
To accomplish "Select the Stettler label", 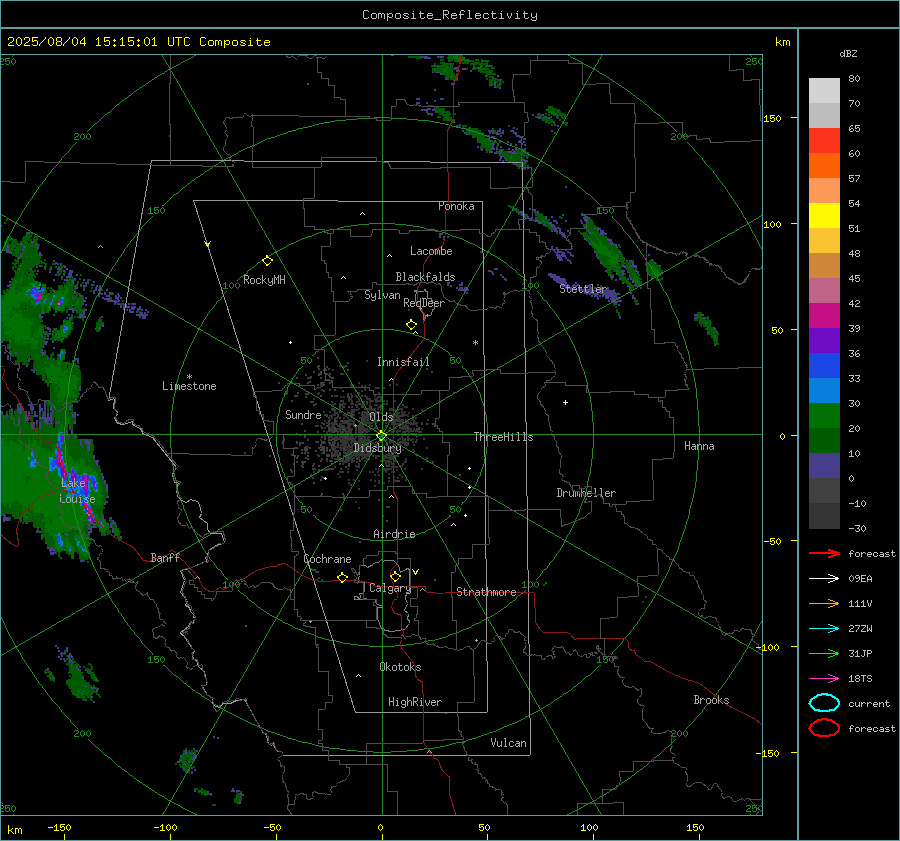I will tap(583, 289).
